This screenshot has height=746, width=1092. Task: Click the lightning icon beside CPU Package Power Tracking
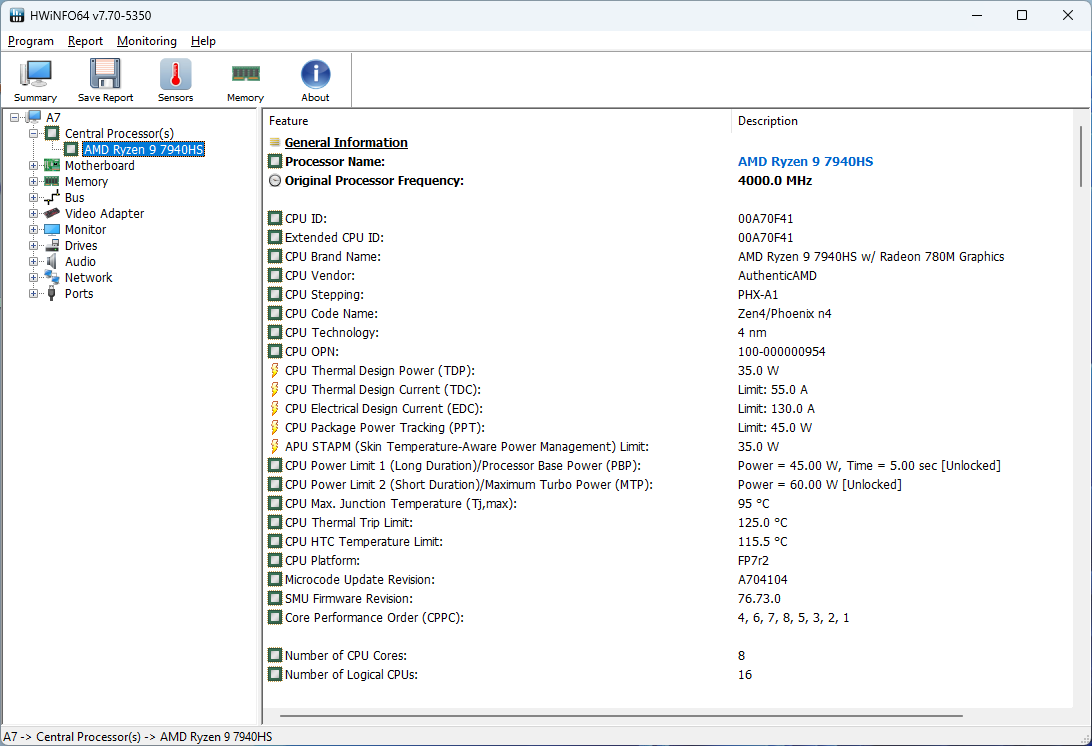(275, 428)
